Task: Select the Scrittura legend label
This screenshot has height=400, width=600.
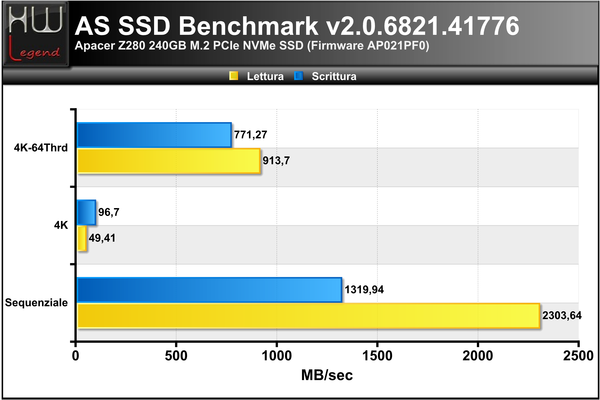Action: (334, 76)
